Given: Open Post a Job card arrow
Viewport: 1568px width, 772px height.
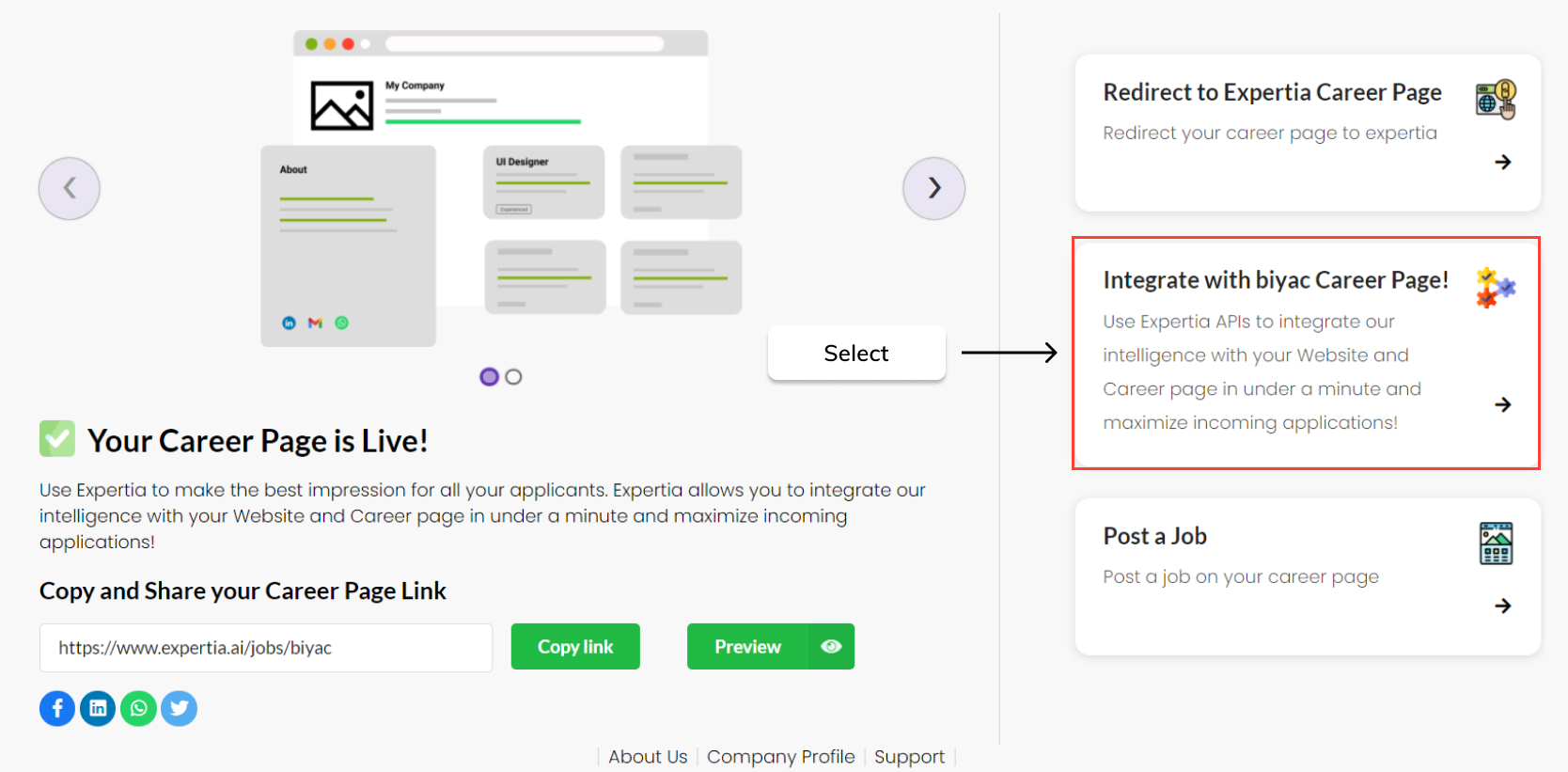Looking at the screenshot, I should tap(1502, 606).
